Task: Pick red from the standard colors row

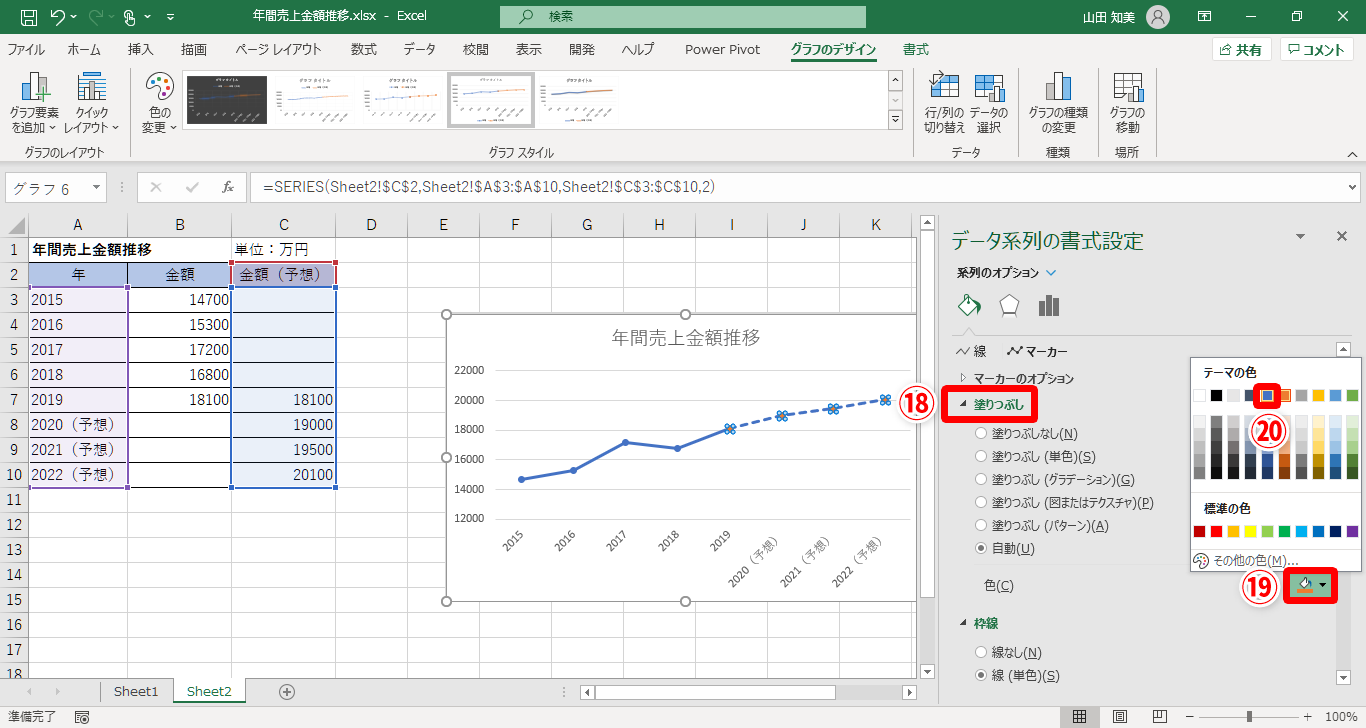Action: tap(1217, 531)
